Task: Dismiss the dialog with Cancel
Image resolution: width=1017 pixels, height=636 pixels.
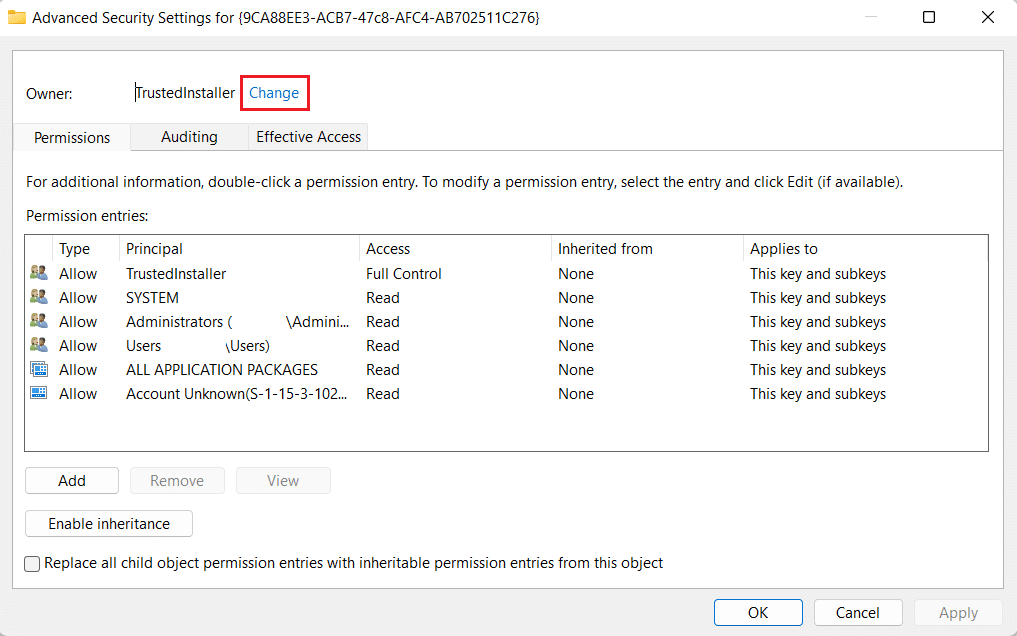Action: pyautogui.click(x=858, y=612)
